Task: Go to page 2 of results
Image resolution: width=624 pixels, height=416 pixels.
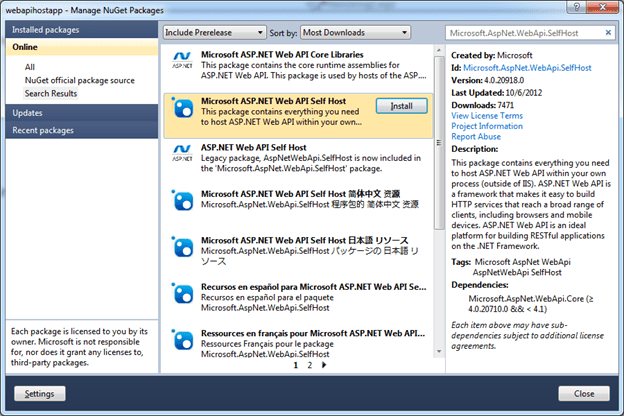Action: 309,366
